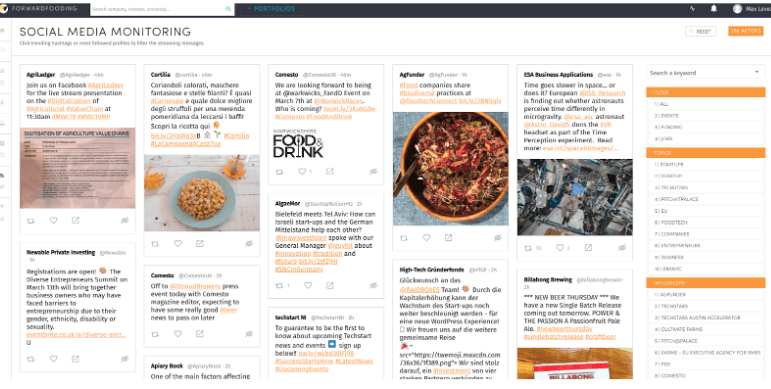Image resolution: width=771 pixels, height=389 pixels.
Task: Select the EVENTS filter
Action: click(x=706, y=116)
